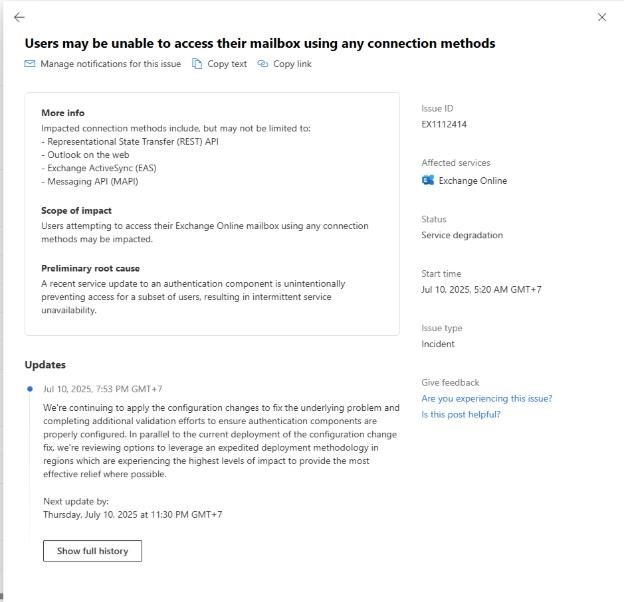Click the mailbox access issue title
Image resolution: width=624 pixels, height=602 pixels.
260,43
